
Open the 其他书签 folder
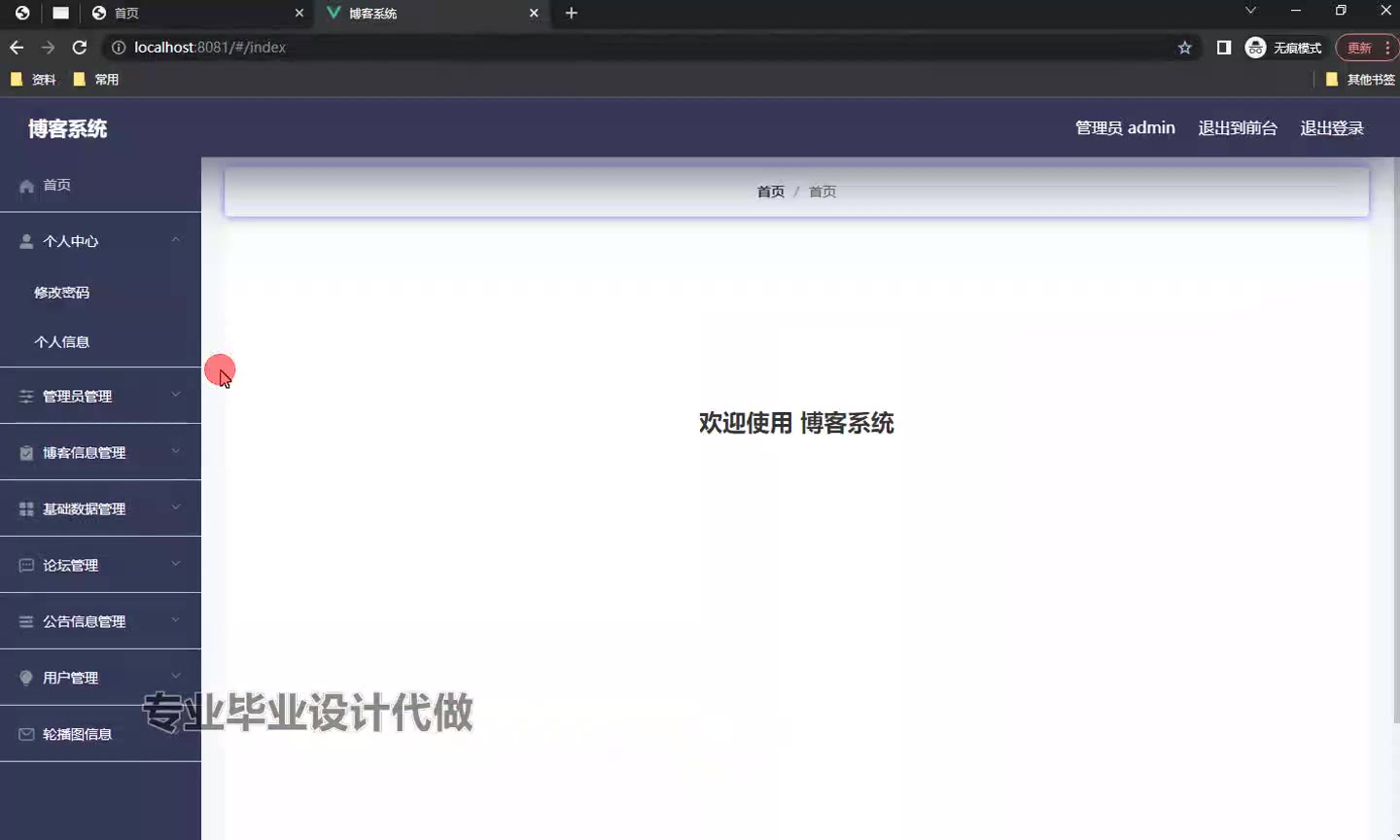pos(1360,80)
